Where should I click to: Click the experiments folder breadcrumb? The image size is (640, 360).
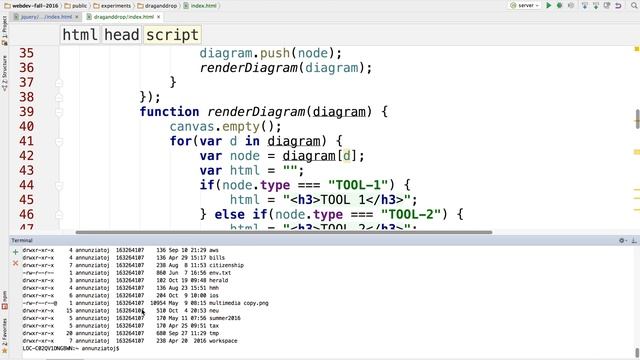[x=112, y=6]
